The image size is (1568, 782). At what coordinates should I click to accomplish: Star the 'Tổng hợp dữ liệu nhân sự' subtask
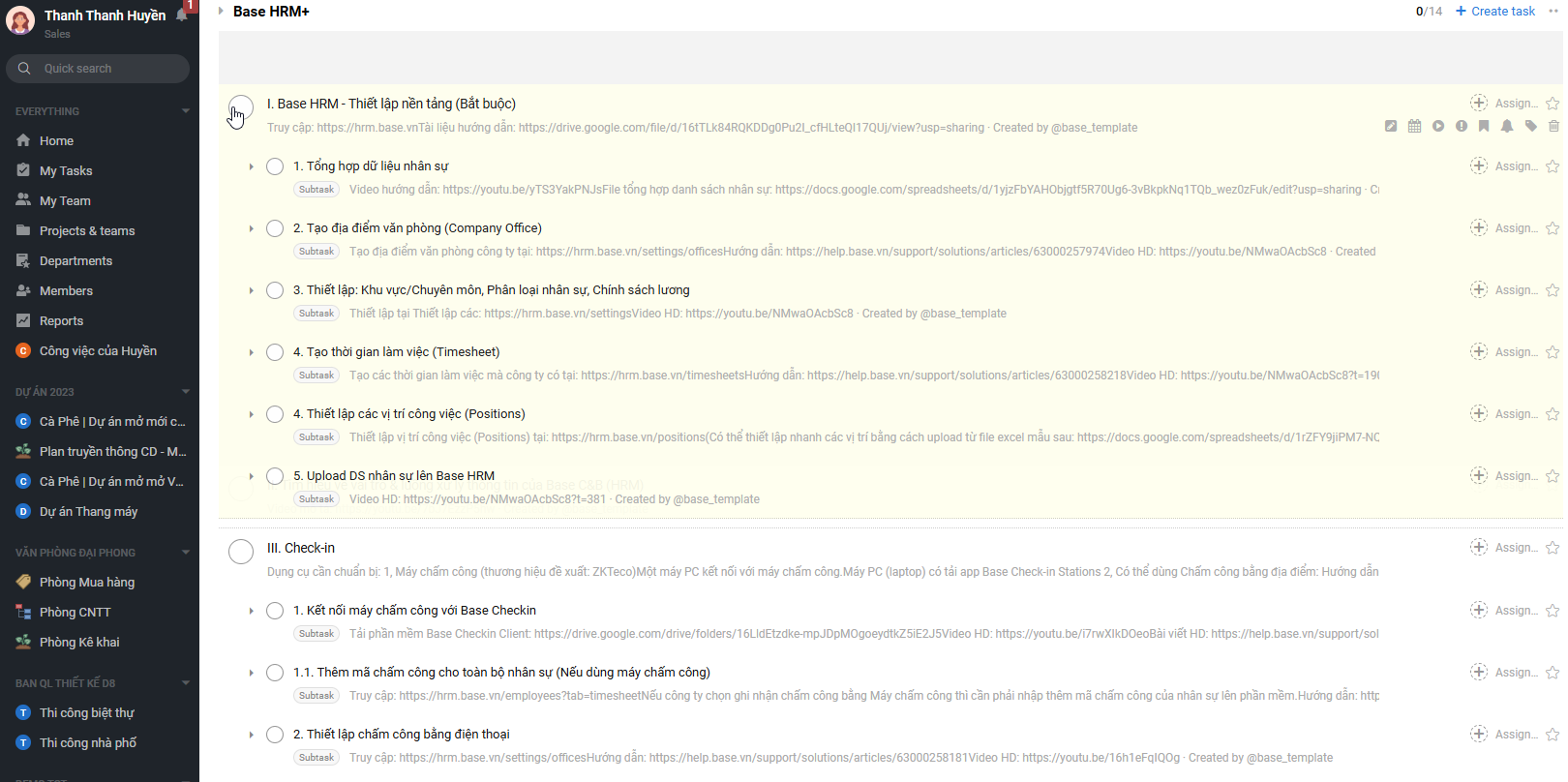1553,166
